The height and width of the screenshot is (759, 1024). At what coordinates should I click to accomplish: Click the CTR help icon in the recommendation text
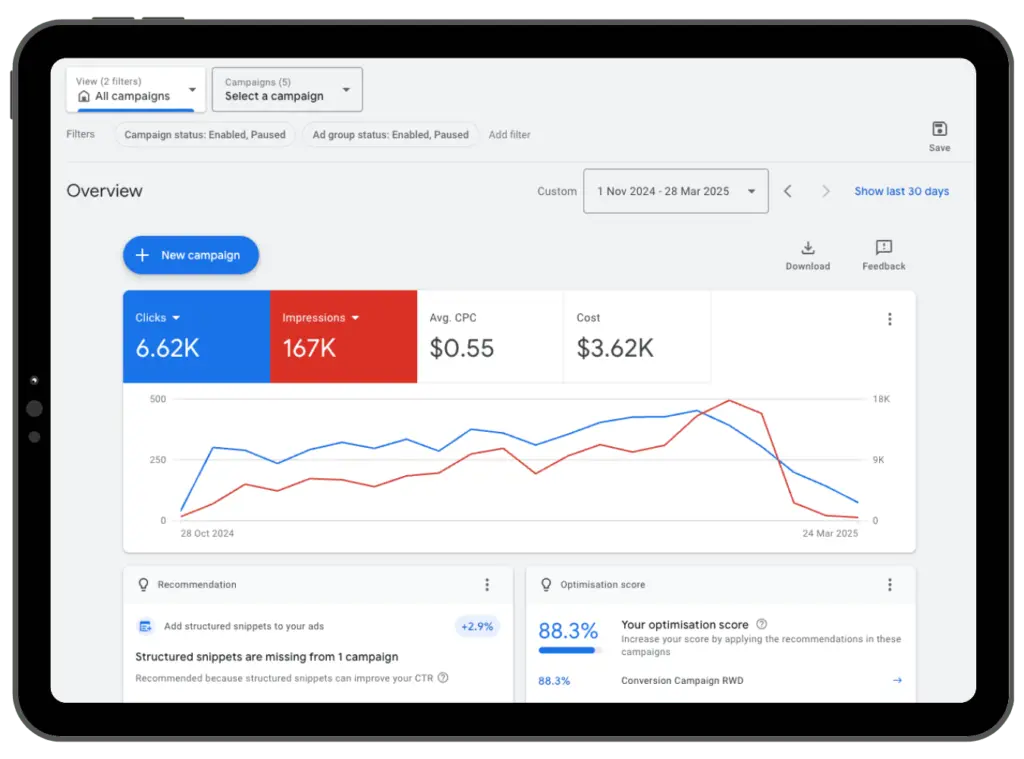(441, 677)
